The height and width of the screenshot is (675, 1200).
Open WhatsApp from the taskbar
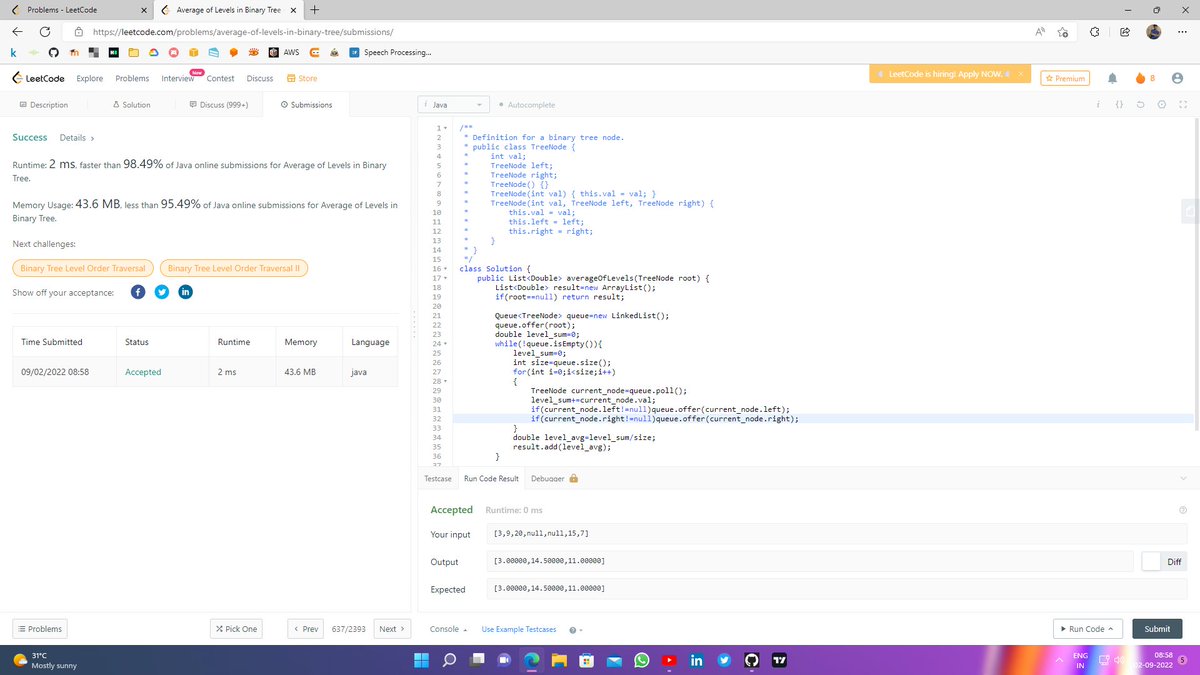coord(642,660)
